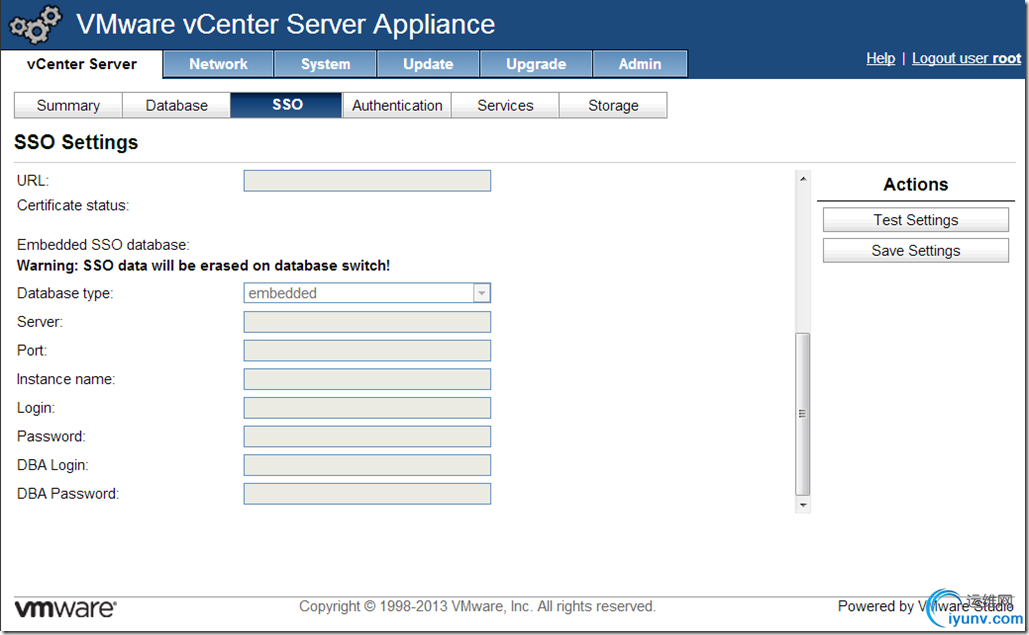1029x635 pixels.
Task: Click the Instance name input field
Action: pos(367,379)
